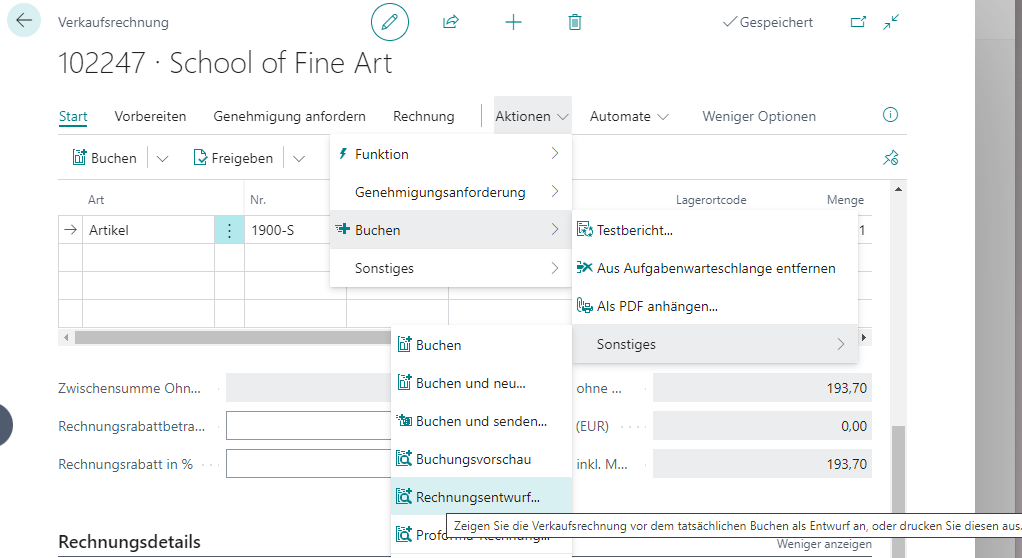The image size is (1022, 558).
Task: Click the collapse page arrows icon
Action: [x=891, y=22]
